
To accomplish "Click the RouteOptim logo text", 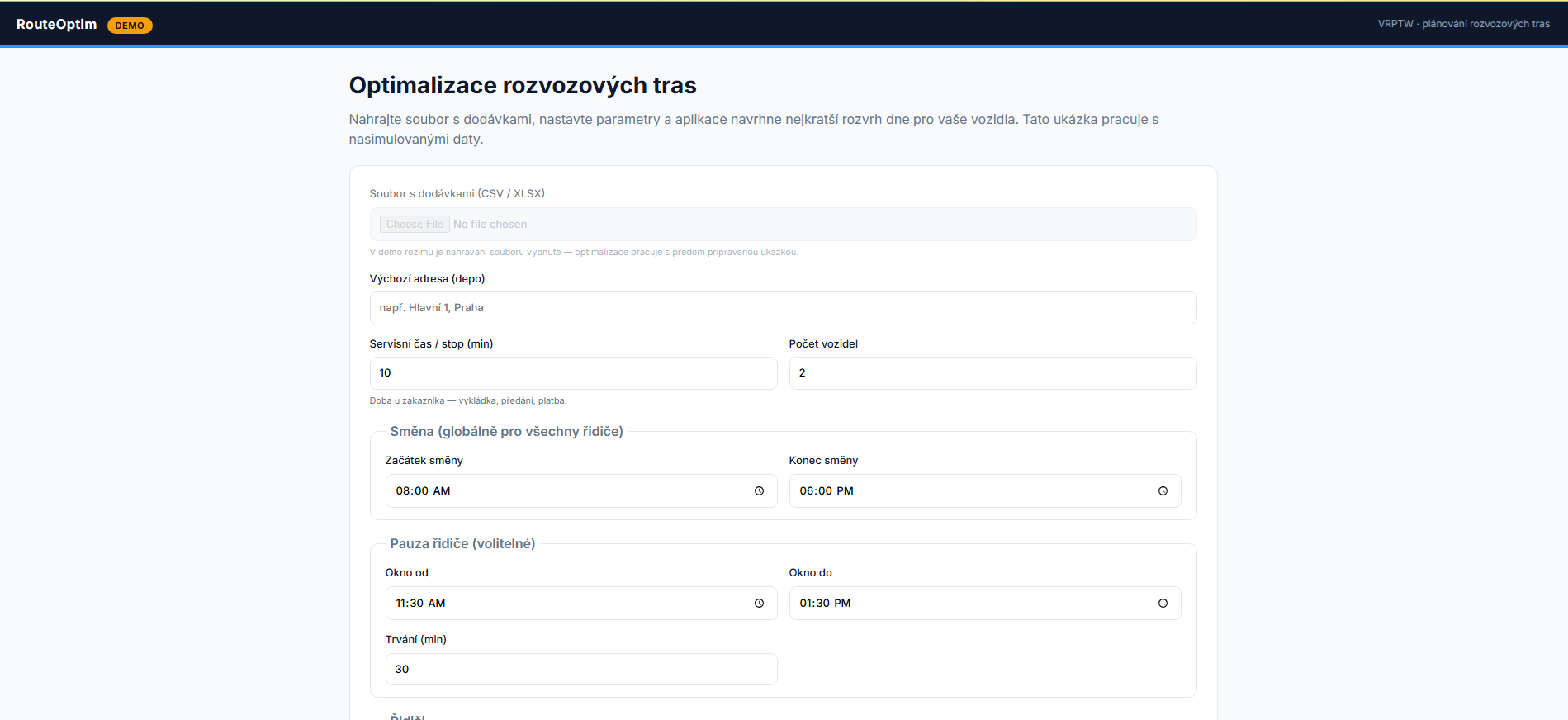I will click(56, 25).
